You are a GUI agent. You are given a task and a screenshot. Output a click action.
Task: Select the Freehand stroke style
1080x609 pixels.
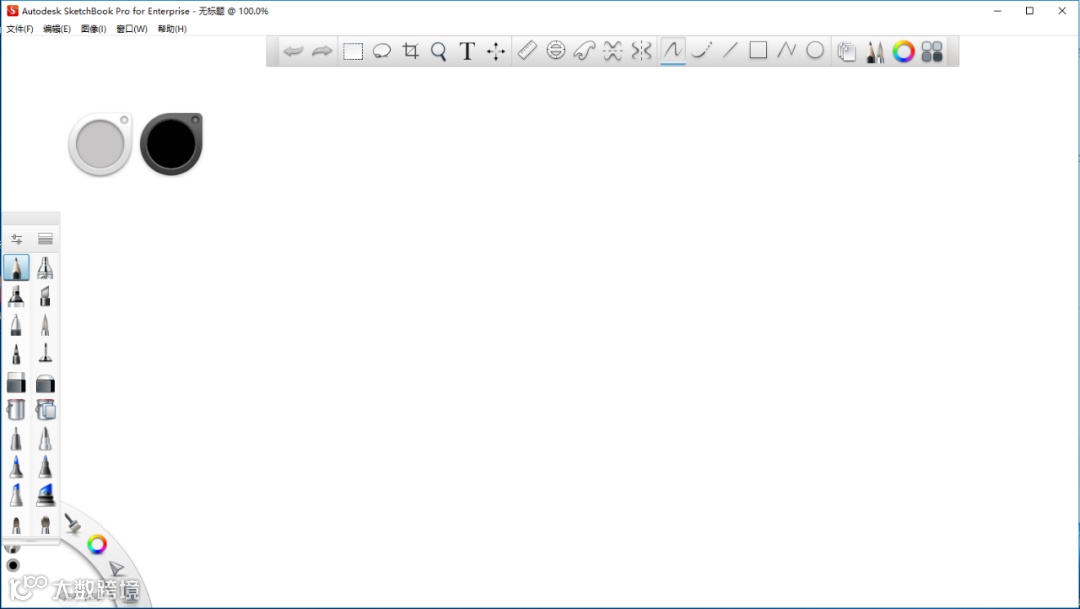pyautogui.click(x=673, y=50)
